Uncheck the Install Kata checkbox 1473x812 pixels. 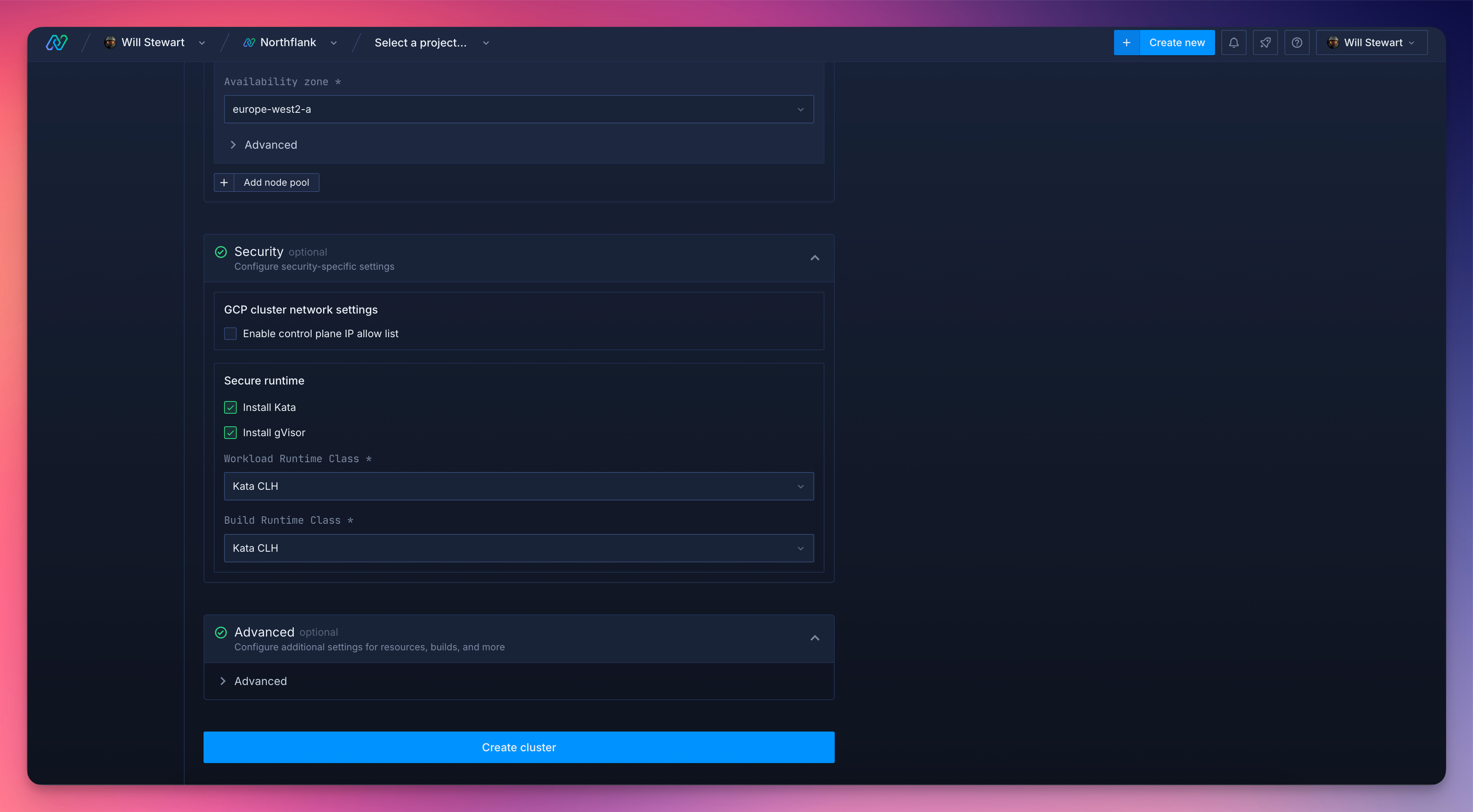tap(230, 407)
